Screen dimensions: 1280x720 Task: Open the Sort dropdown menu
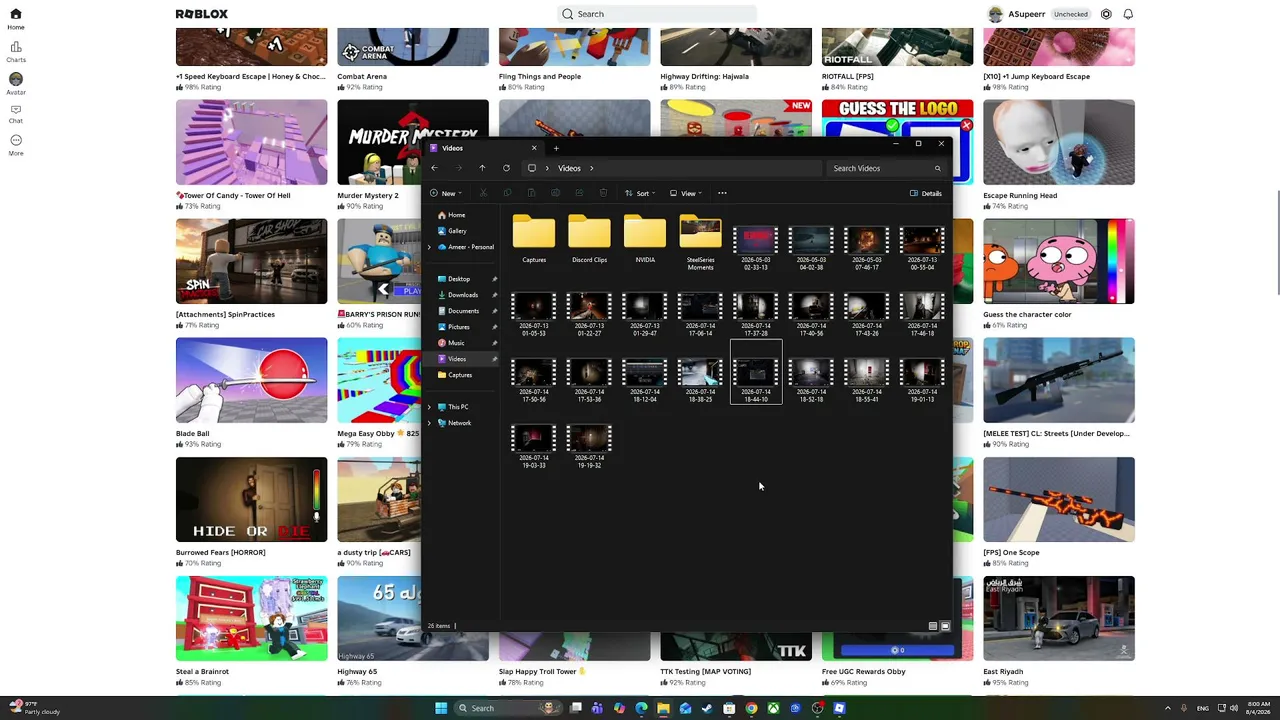(x=639, y=193)
